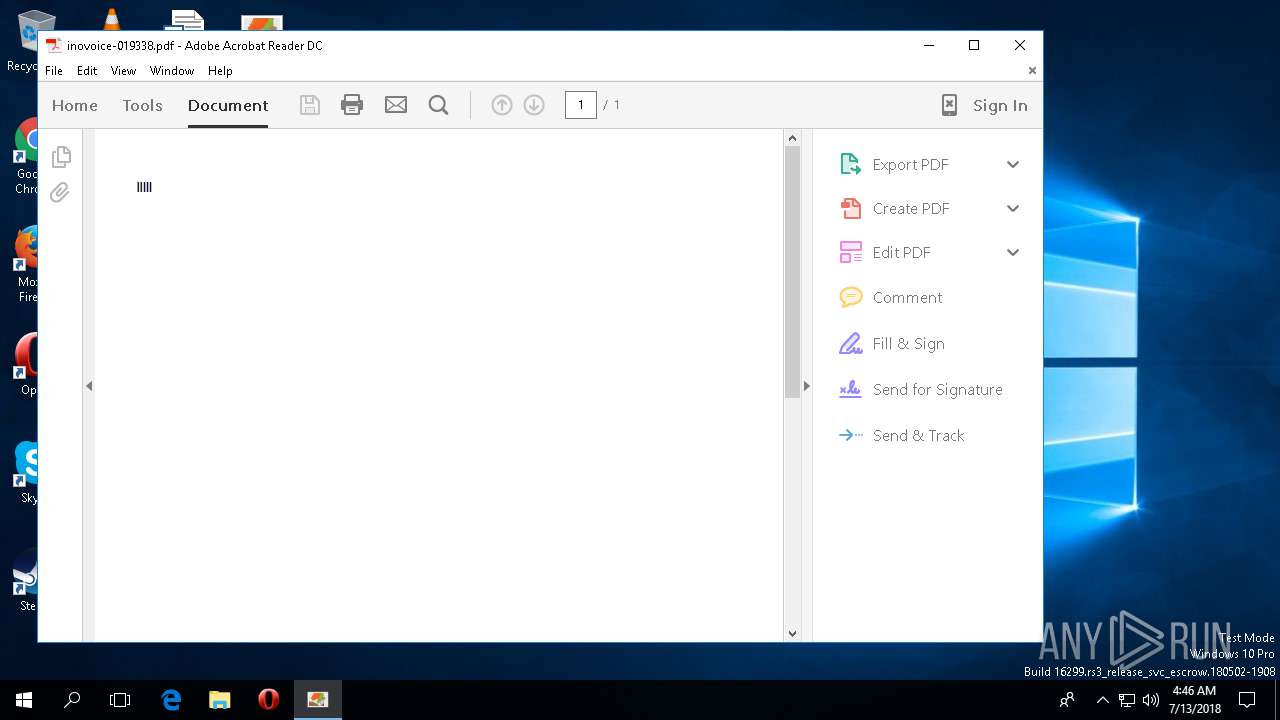
Task: Click the volume speaker tray icon
Action: pyautogui.click(x=1150, y=700)
